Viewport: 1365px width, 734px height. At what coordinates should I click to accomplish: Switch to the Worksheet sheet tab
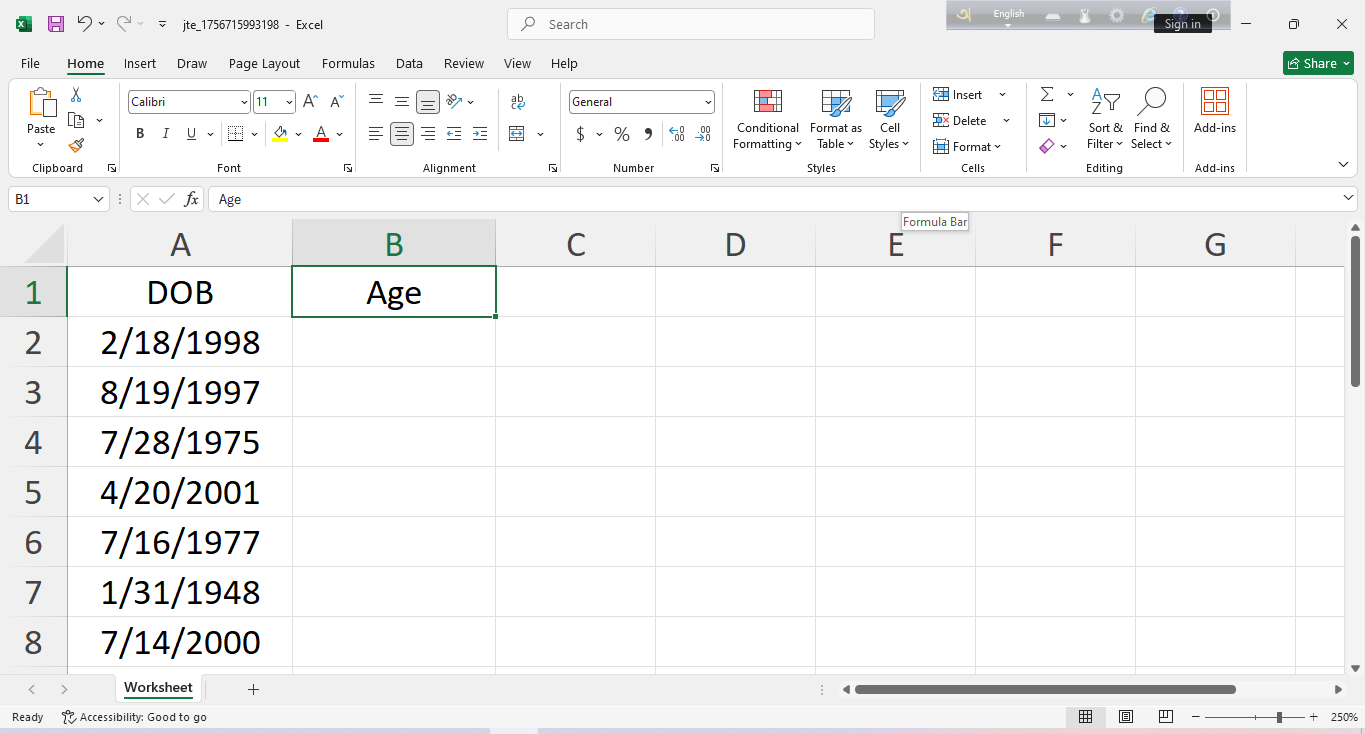[x=158, y=688]
